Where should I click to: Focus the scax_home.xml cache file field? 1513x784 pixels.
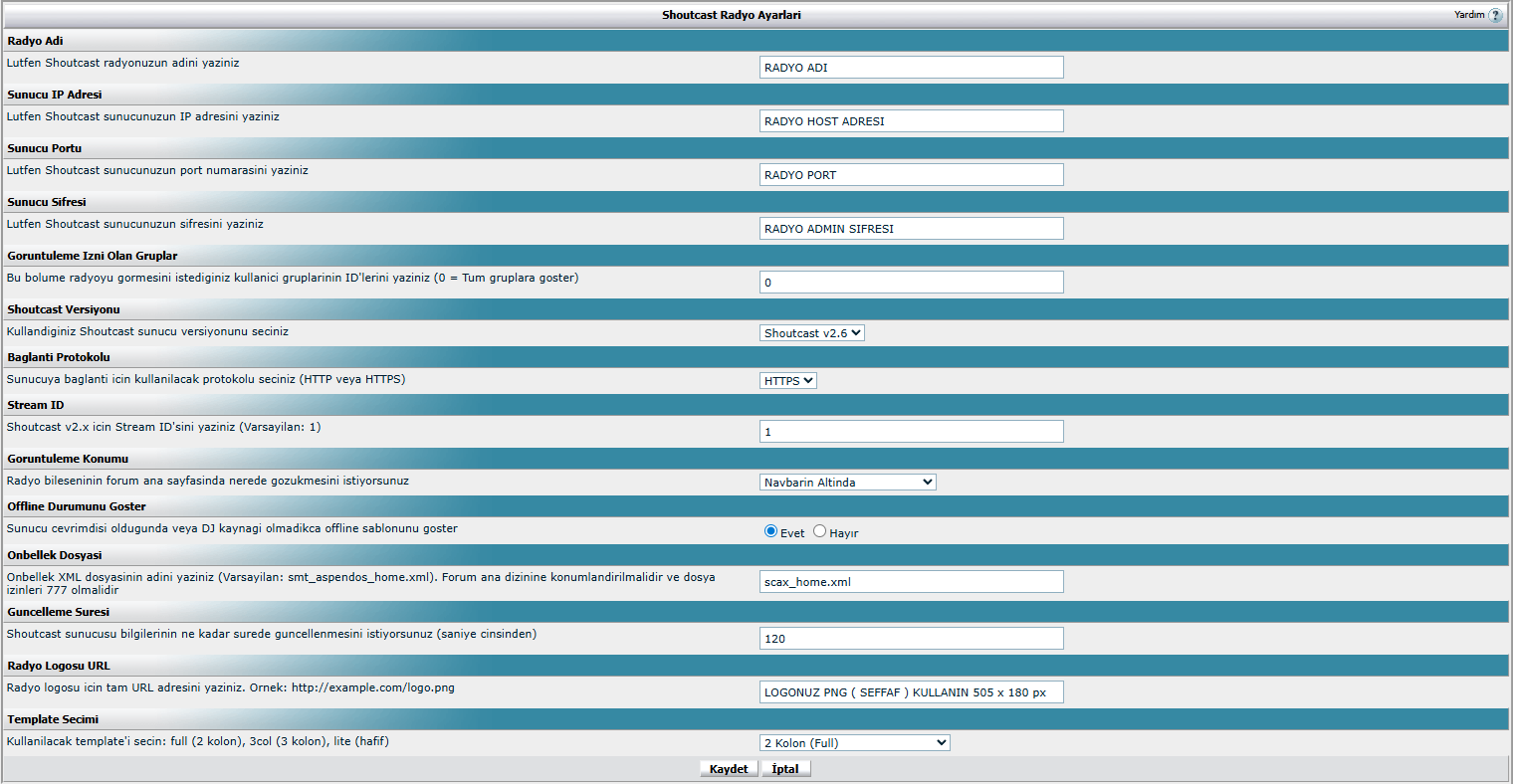click(x=911, y=582)
